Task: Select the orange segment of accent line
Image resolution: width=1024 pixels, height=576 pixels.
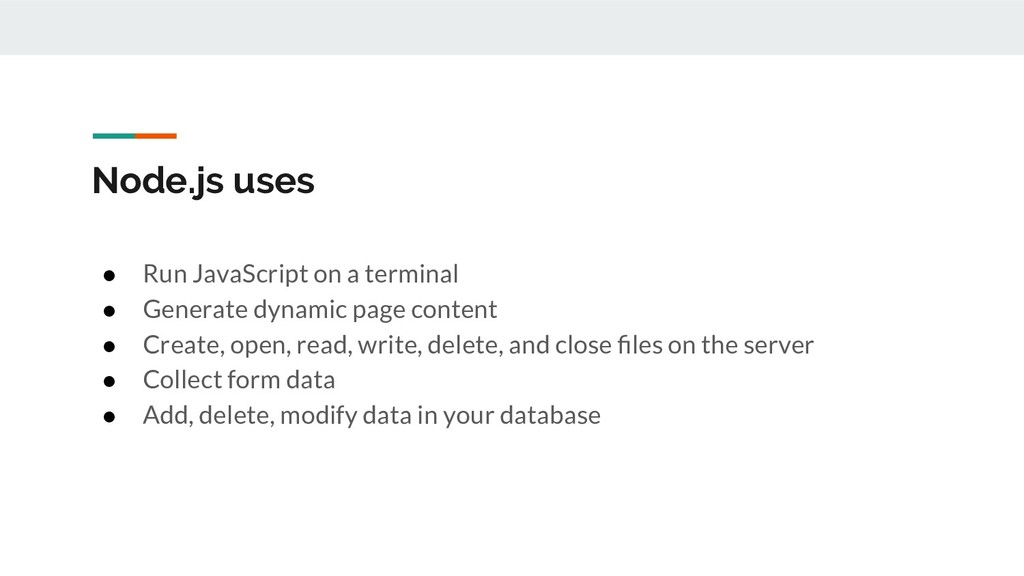Action: coord(156,136)
